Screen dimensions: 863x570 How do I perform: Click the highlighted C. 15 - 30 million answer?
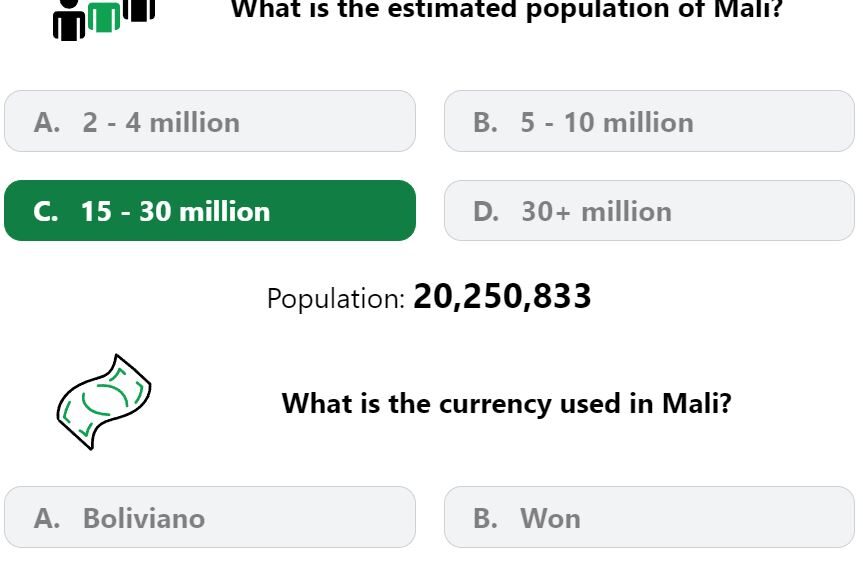pos(210,211)
